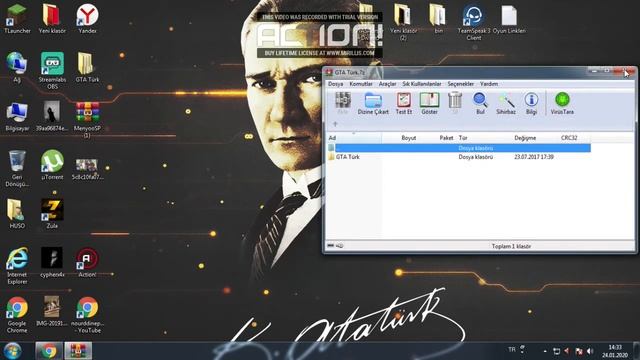Click the Zula game desktop icon
Screen dimensions: 640x360
point(52,213)
